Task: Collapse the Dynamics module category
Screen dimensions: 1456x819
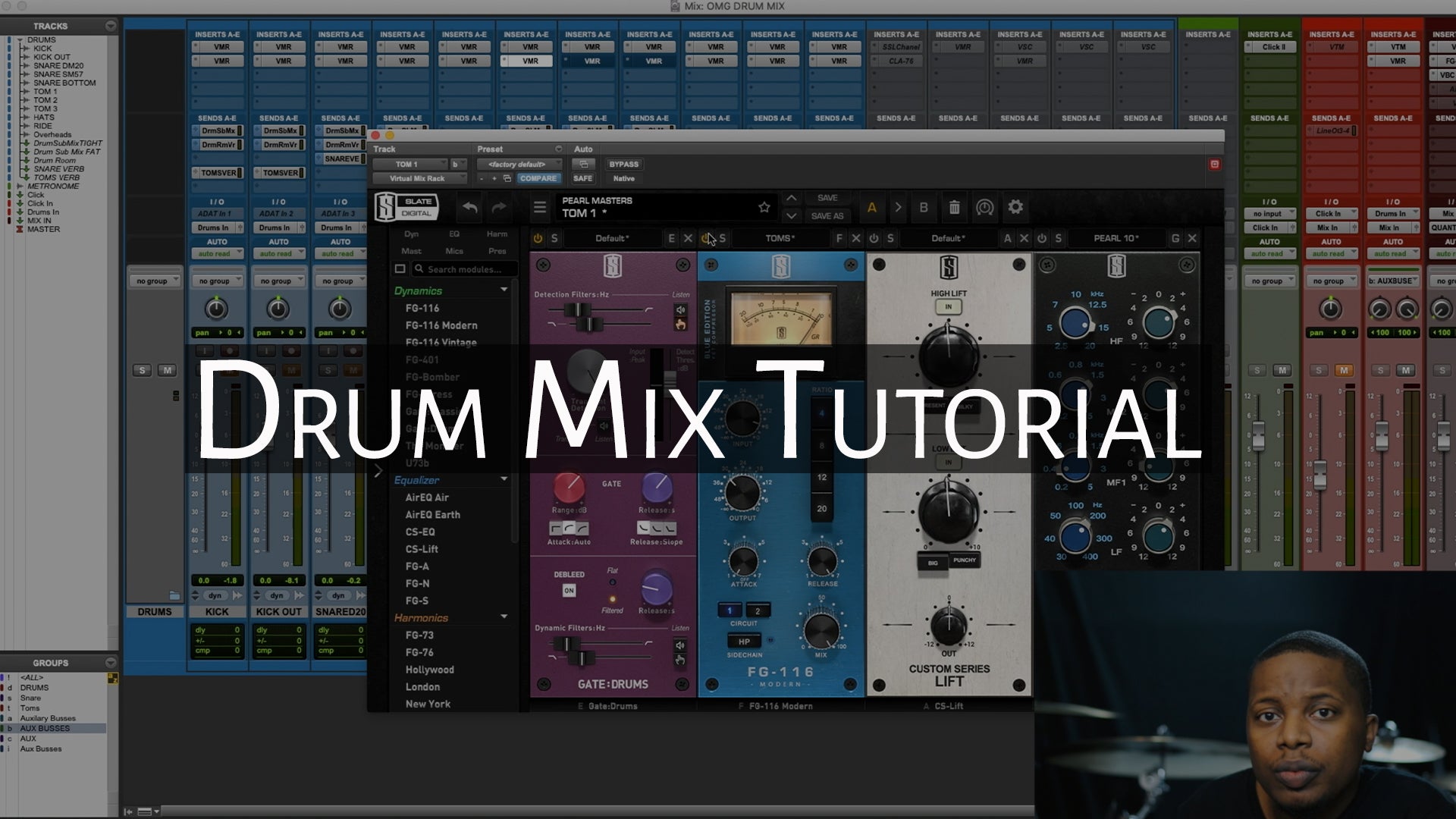Action: coord(504,290)
